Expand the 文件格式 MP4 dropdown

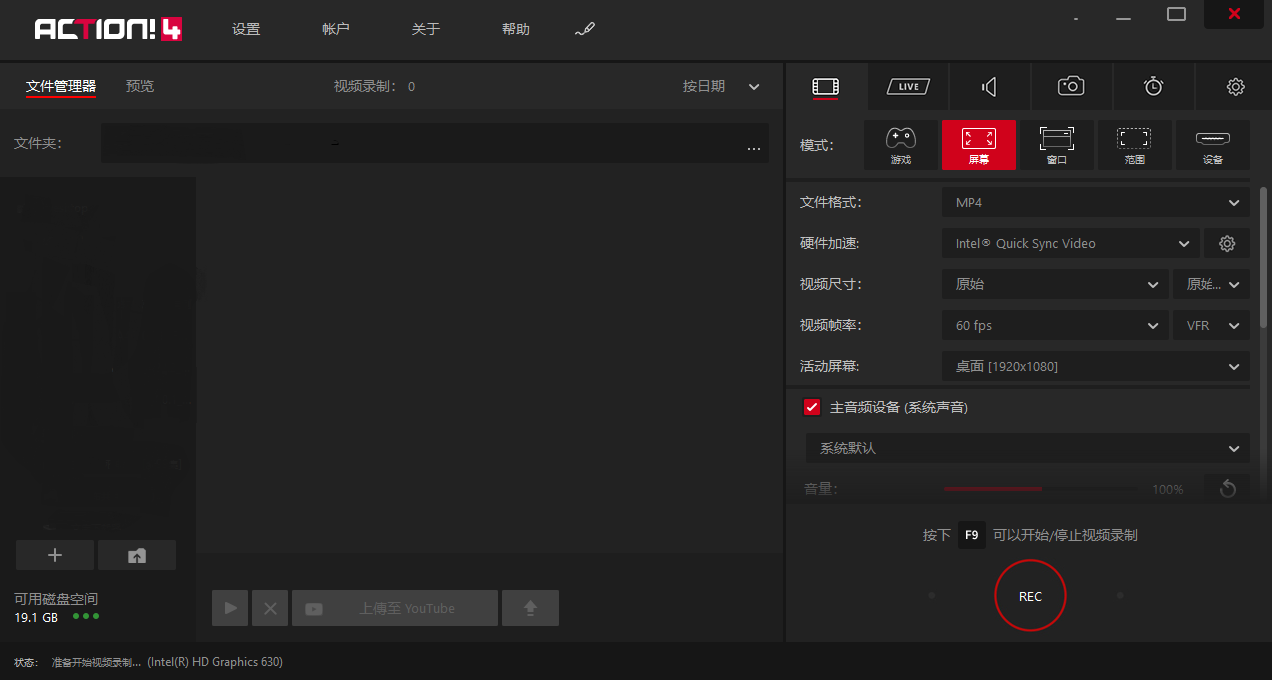click(1096, 202)
